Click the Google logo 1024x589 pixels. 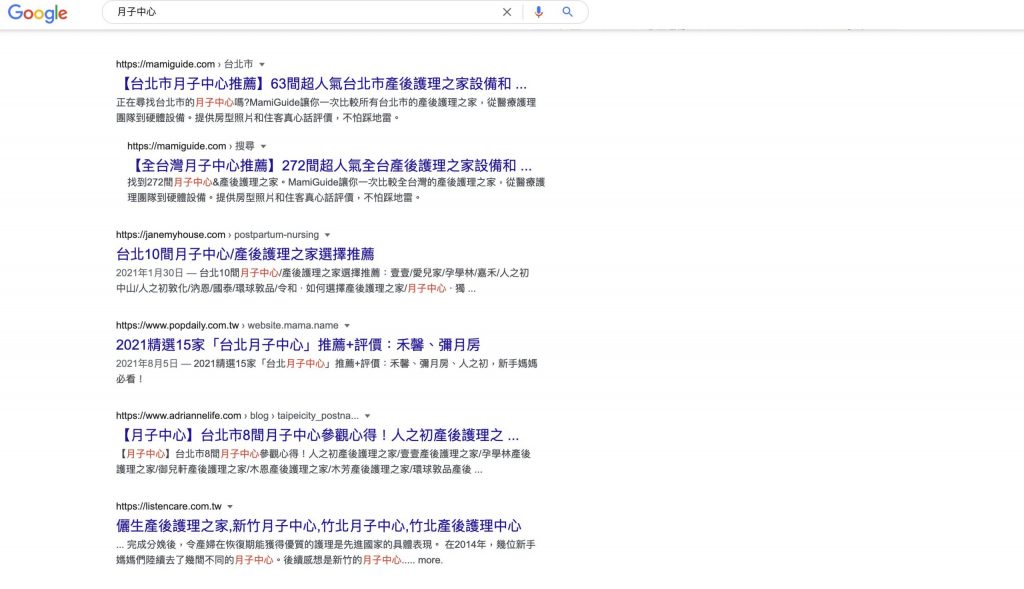click(x=37, y=12)
